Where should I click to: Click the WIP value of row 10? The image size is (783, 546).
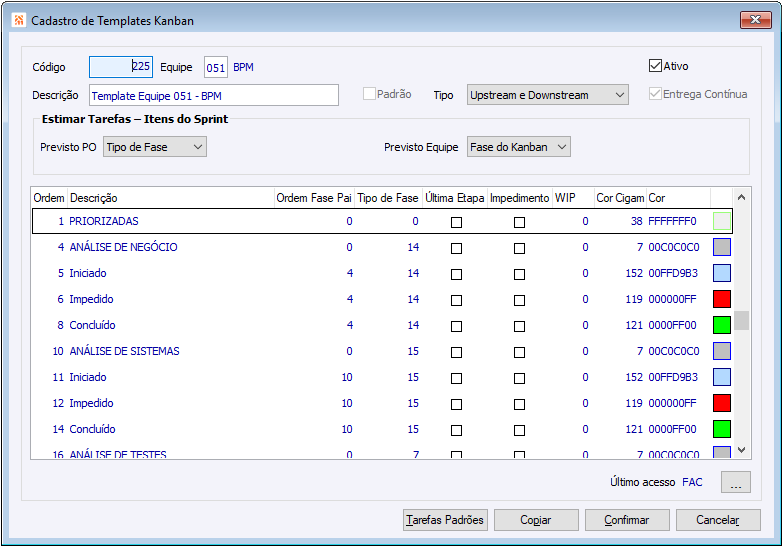coord(585,351)
